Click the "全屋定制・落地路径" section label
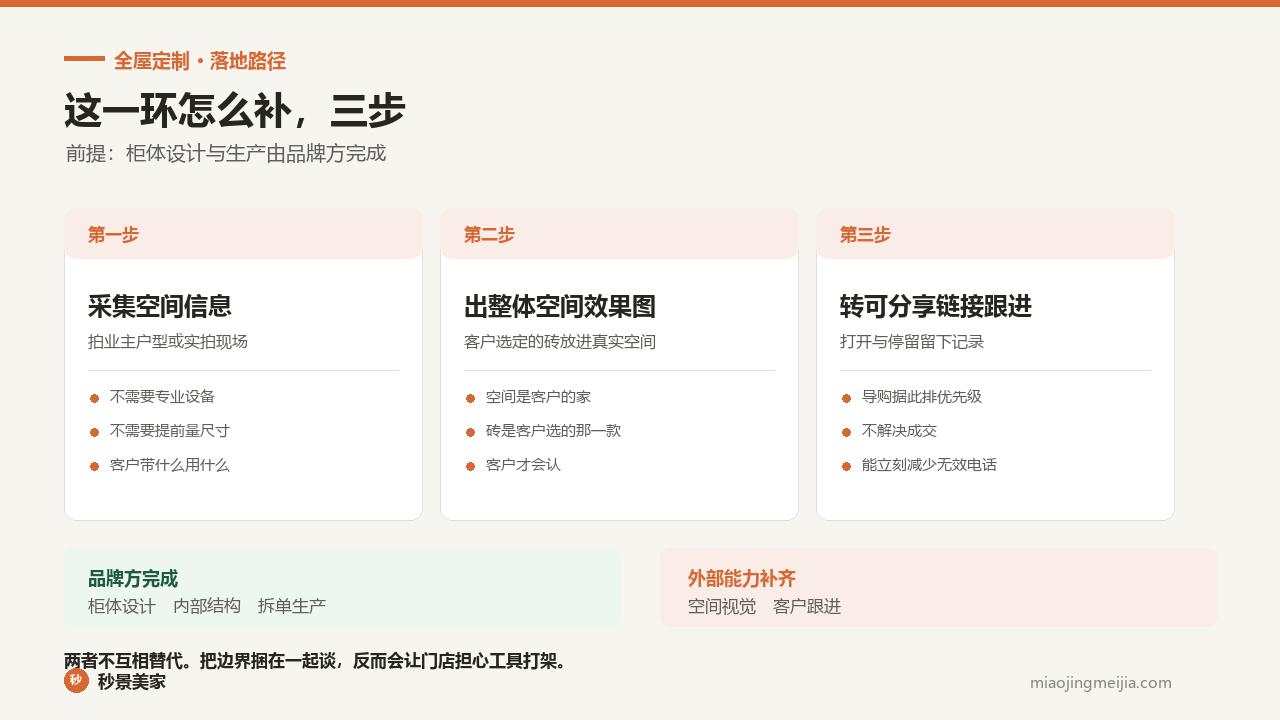The height and width of the screenshot is (720, 1280). coord(200,61)
